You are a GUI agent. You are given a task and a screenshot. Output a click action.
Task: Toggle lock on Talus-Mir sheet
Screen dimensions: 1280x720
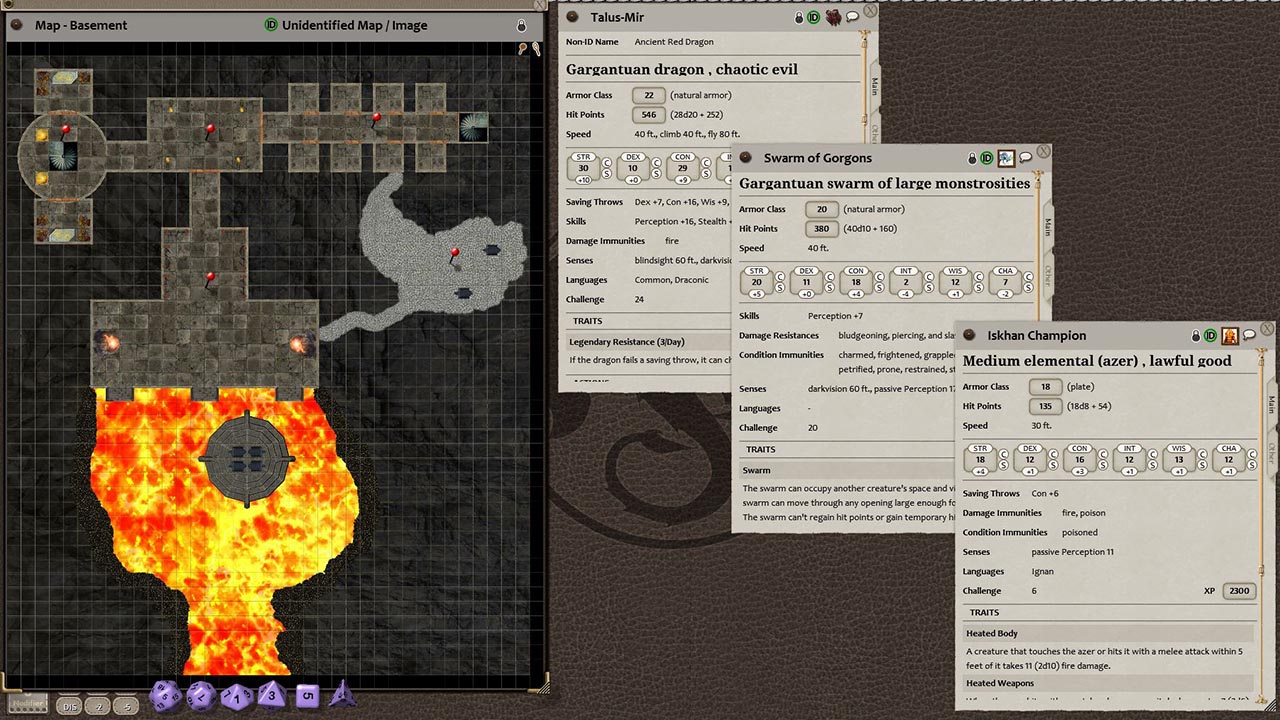pos(799,17)
